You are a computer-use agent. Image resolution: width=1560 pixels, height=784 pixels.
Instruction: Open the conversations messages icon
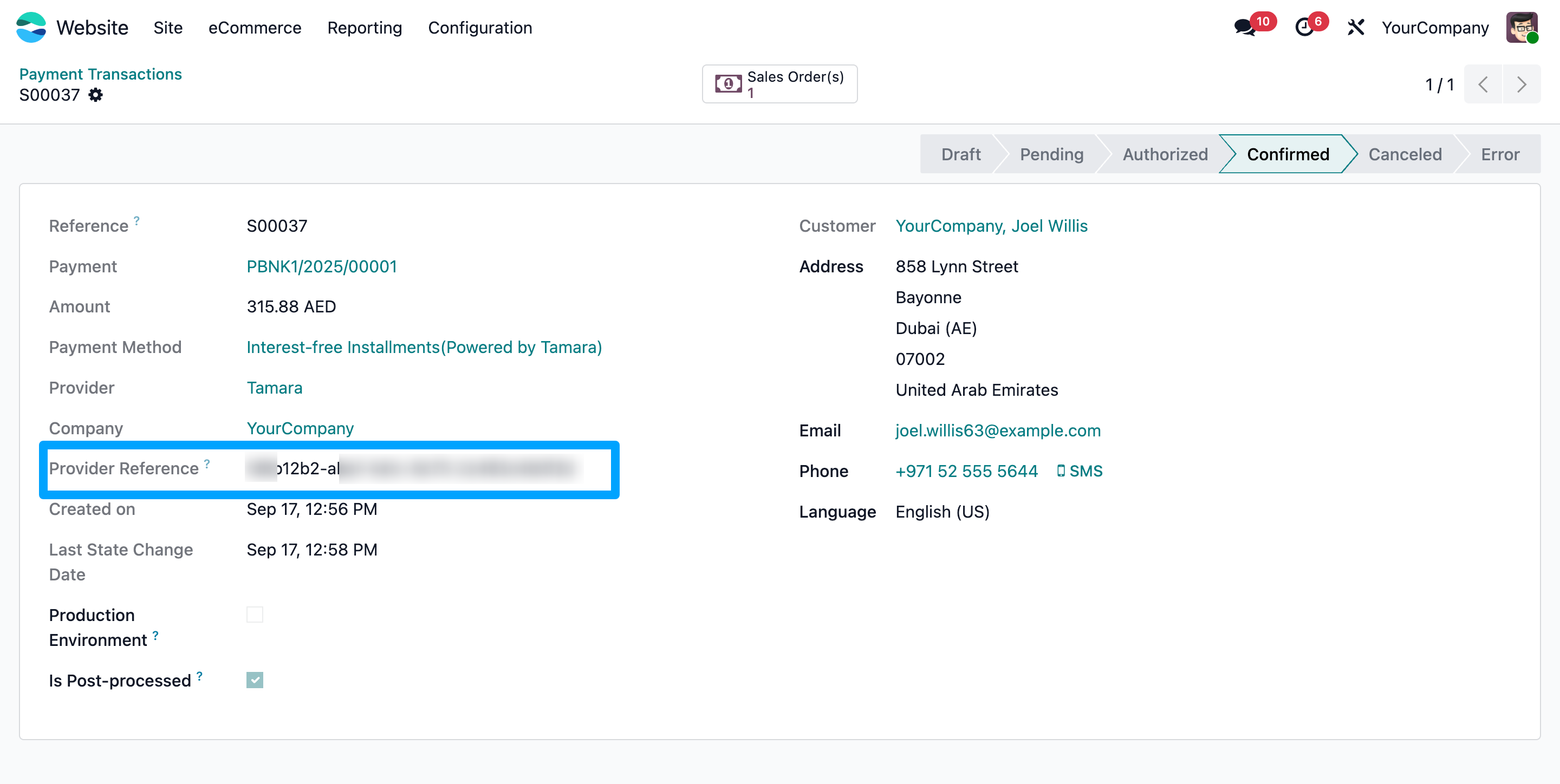[1245, 27]
